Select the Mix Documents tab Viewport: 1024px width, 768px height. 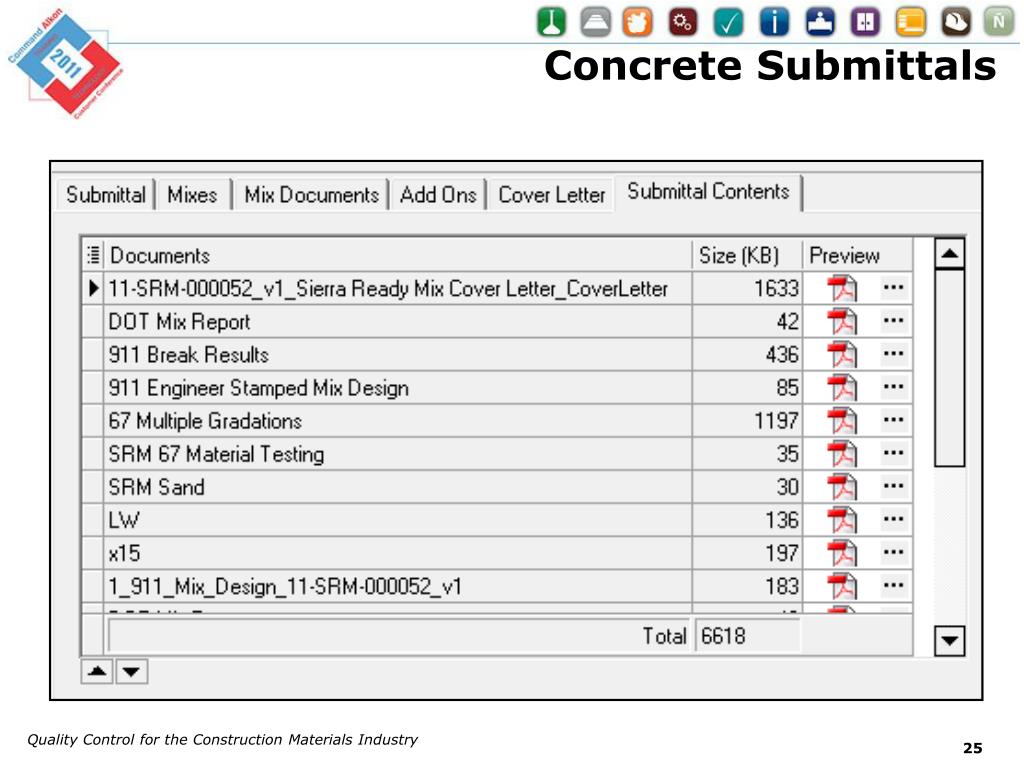(311, 195)
